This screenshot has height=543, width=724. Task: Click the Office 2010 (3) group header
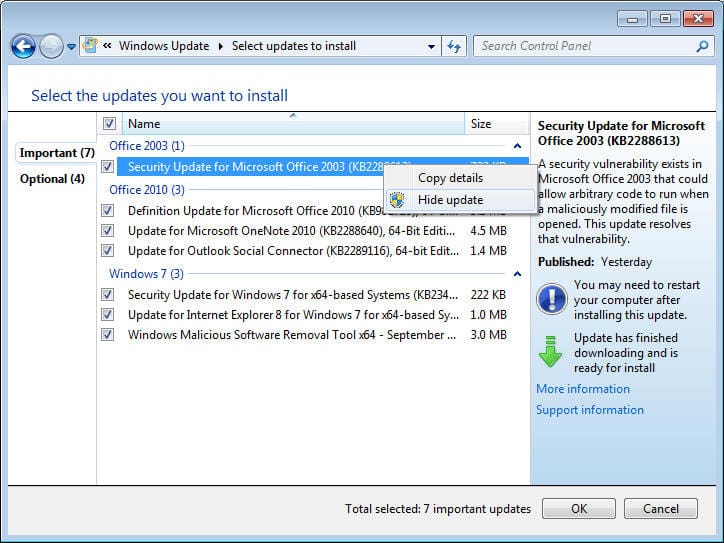pyautogui.click(x=147, y=190)
